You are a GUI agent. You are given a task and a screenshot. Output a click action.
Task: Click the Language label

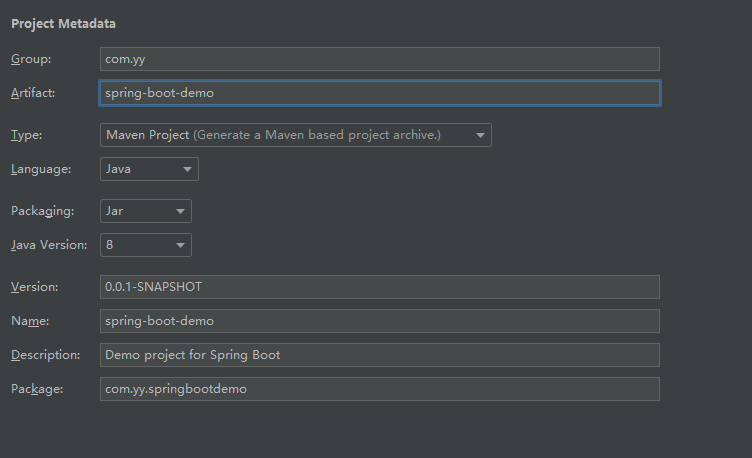pyautogui.click(x=41, y=169)
